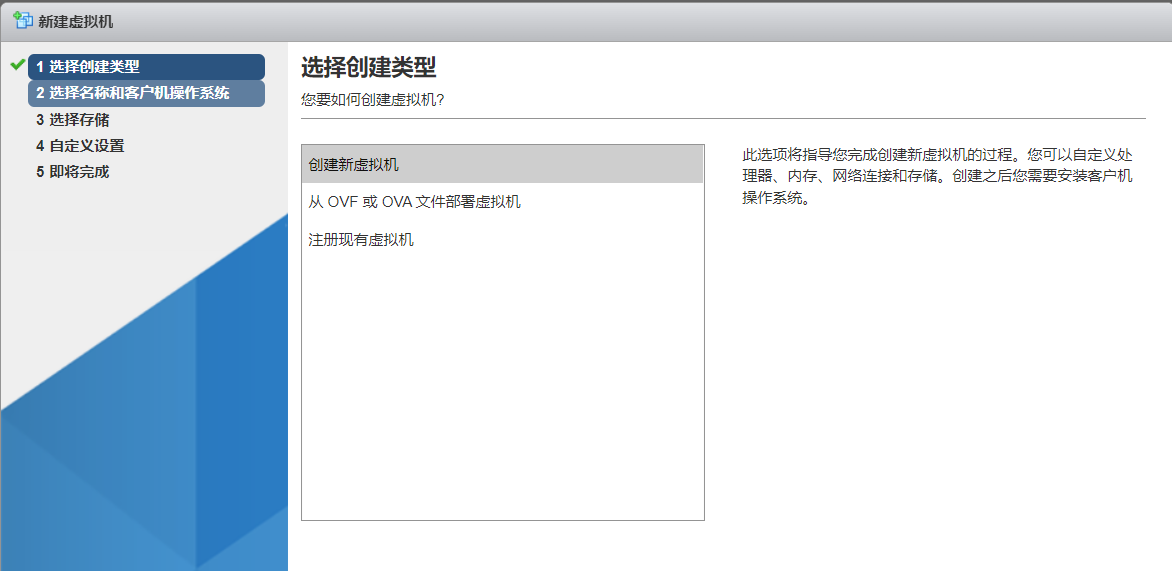
Task: Click the 您要如何创建虚拟机? subtitle text
Action: pyautogui.click(x=372, y=99)
